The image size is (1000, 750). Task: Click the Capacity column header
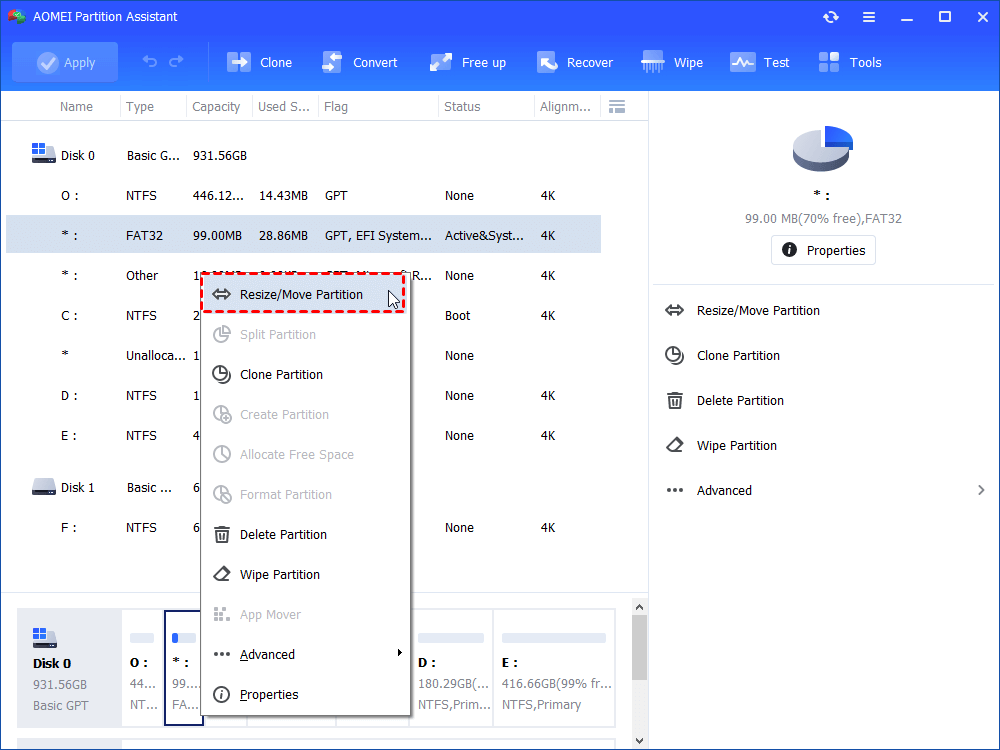point(216,107)
